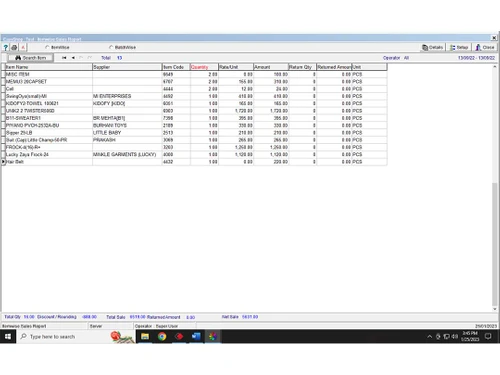Click the Returned Amount column header

[334, 67]
